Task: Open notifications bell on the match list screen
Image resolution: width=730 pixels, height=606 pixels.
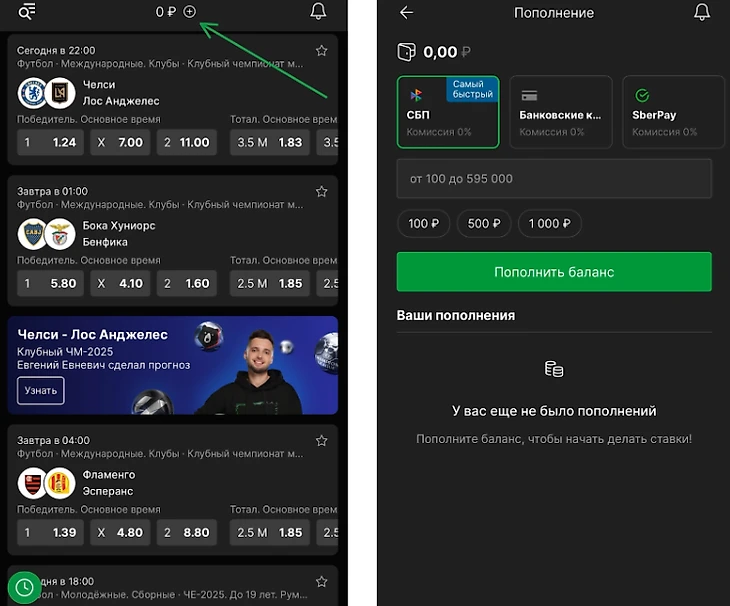Action: tap(318, 12)
